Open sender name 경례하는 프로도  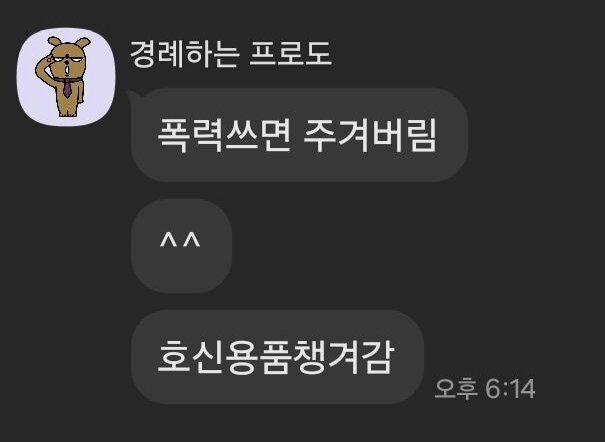coord(230,54)
